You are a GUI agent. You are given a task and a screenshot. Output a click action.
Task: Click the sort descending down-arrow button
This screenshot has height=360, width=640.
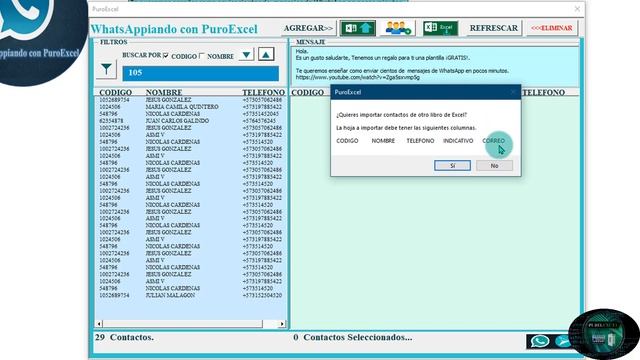(x=246, y=55)
